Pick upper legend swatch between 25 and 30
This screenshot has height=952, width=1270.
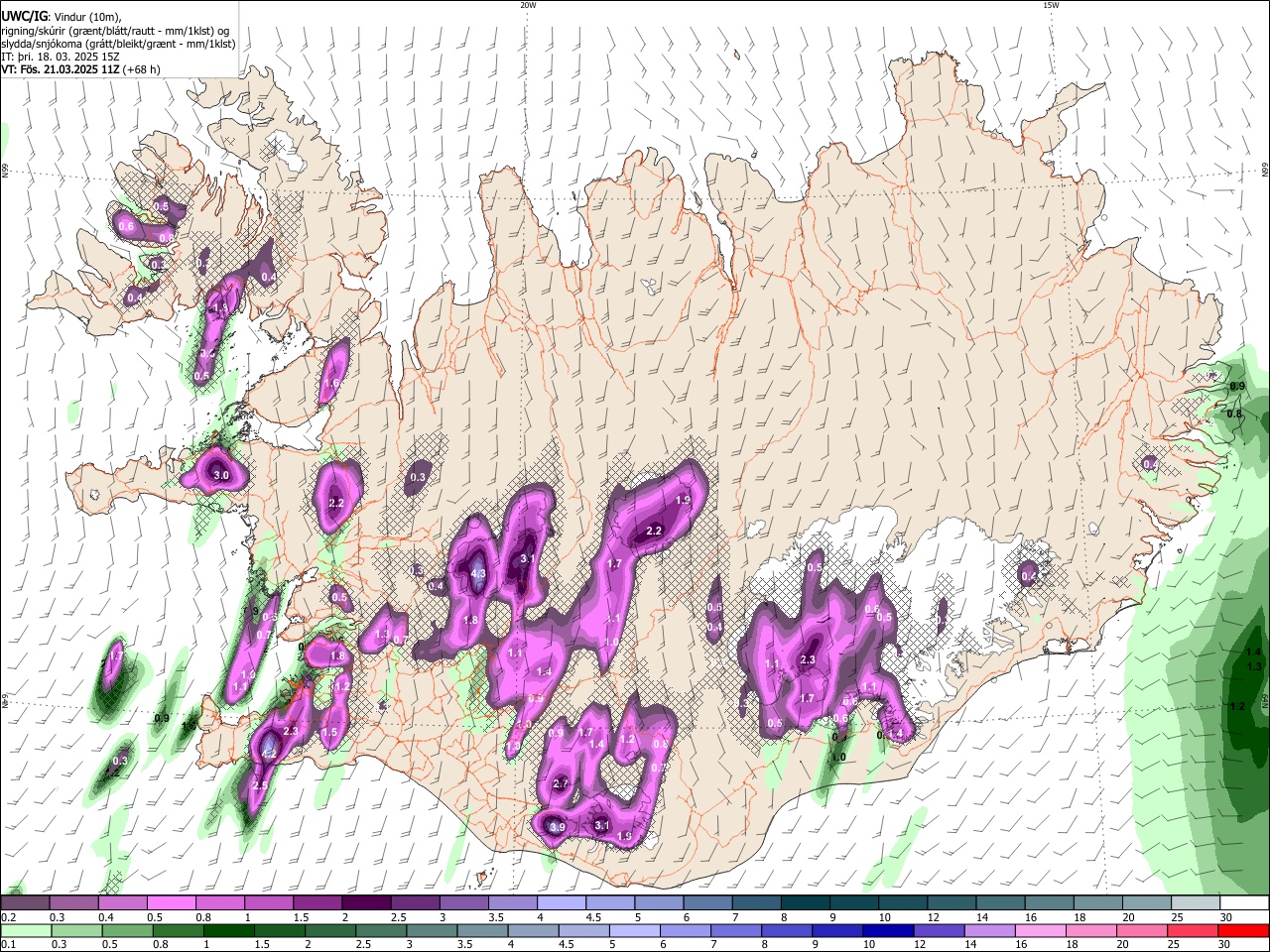coord(1195,902)
